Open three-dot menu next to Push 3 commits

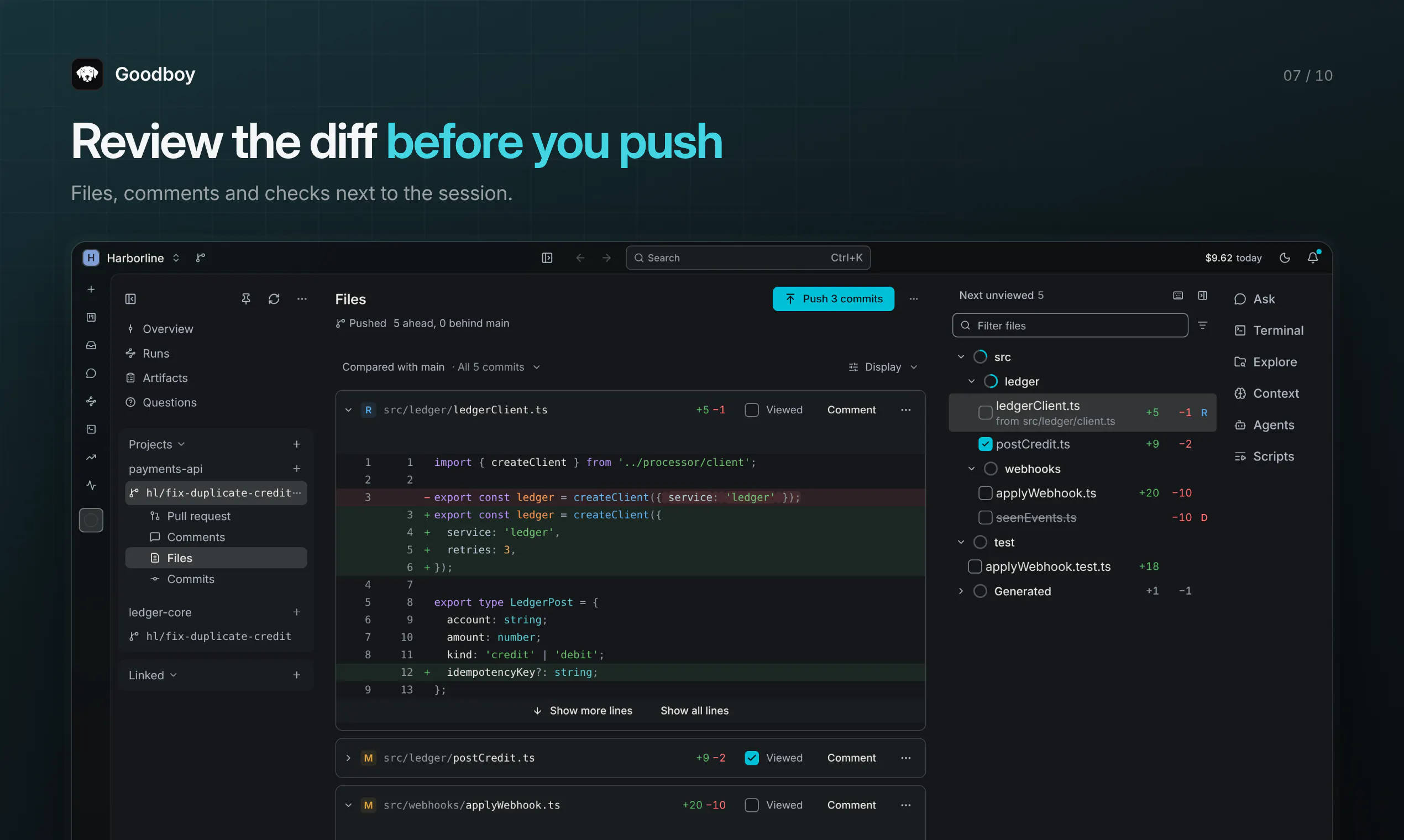click(913, 298)
